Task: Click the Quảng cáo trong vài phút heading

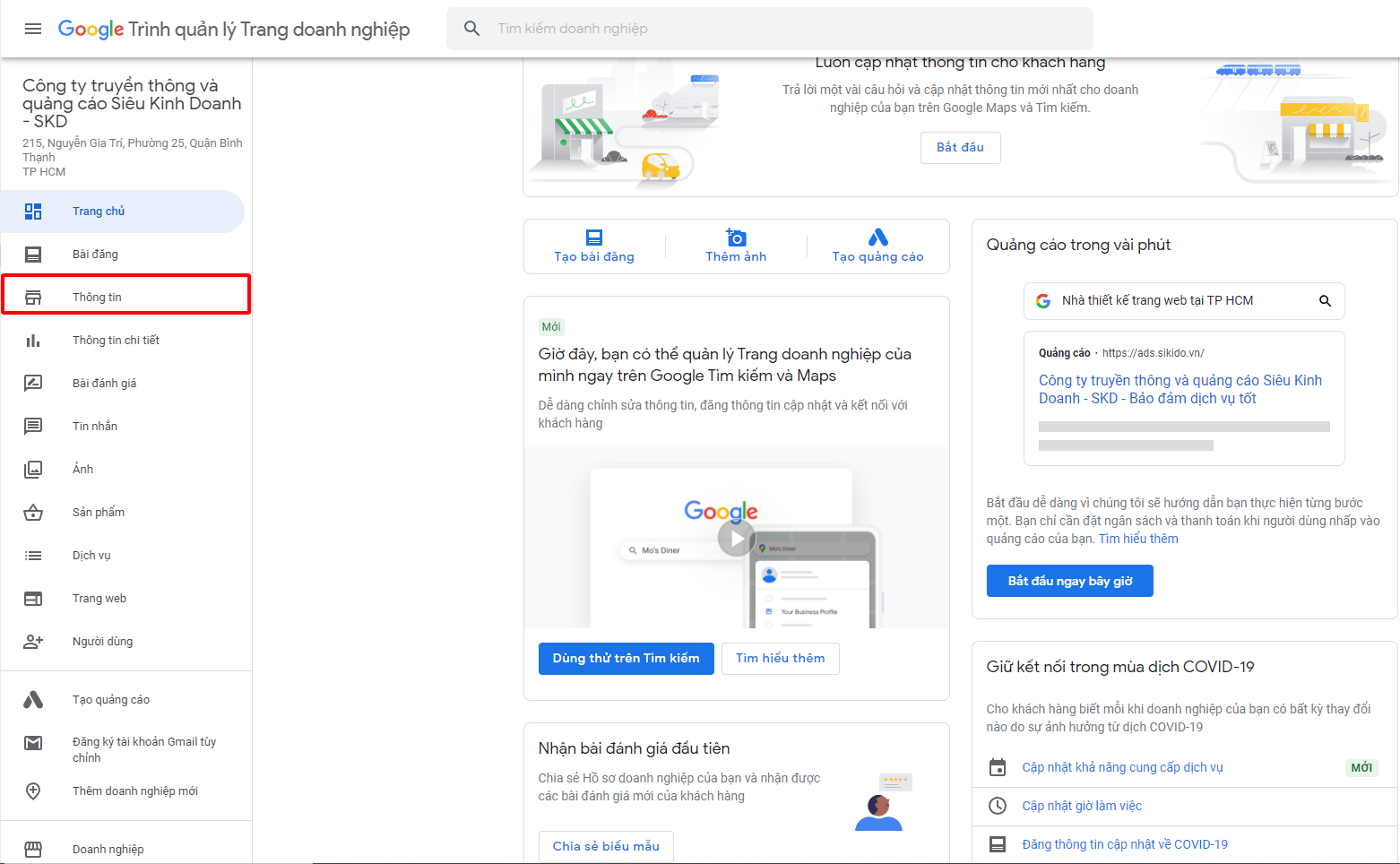Action: [1078, 246]
